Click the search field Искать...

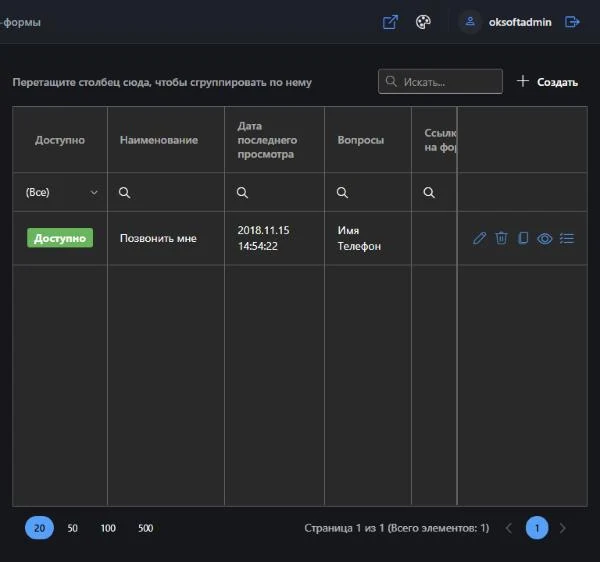(440, 81)
